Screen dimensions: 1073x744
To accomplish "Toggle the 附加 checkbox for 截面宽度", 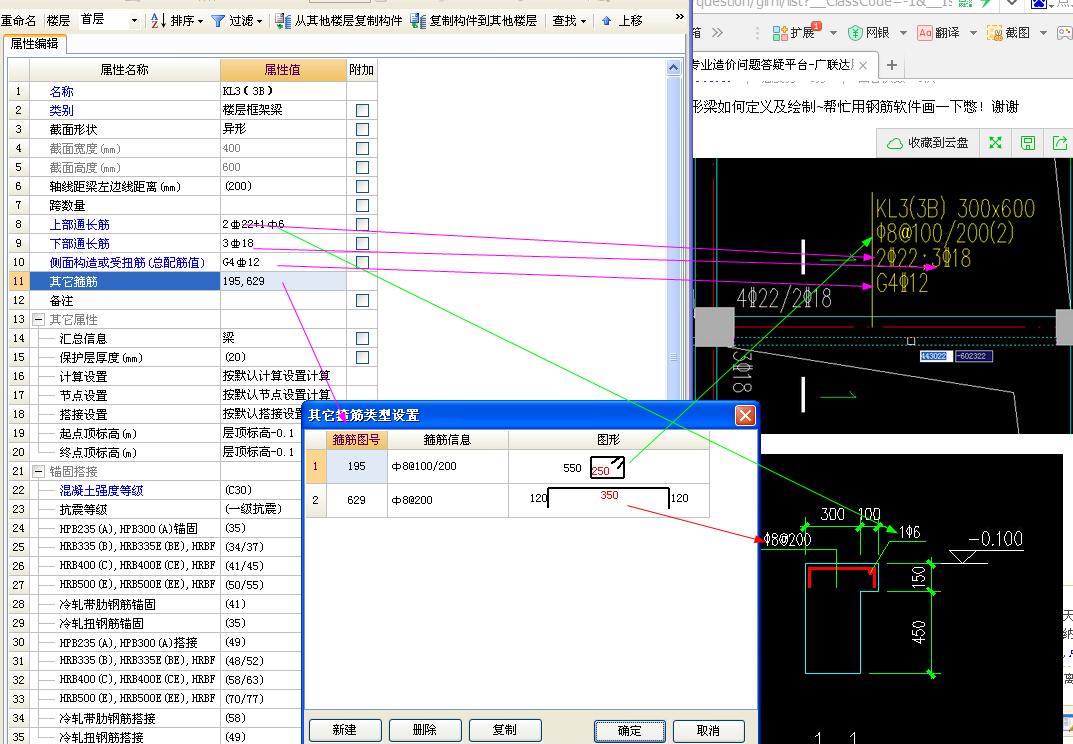I will pos(363,149).
